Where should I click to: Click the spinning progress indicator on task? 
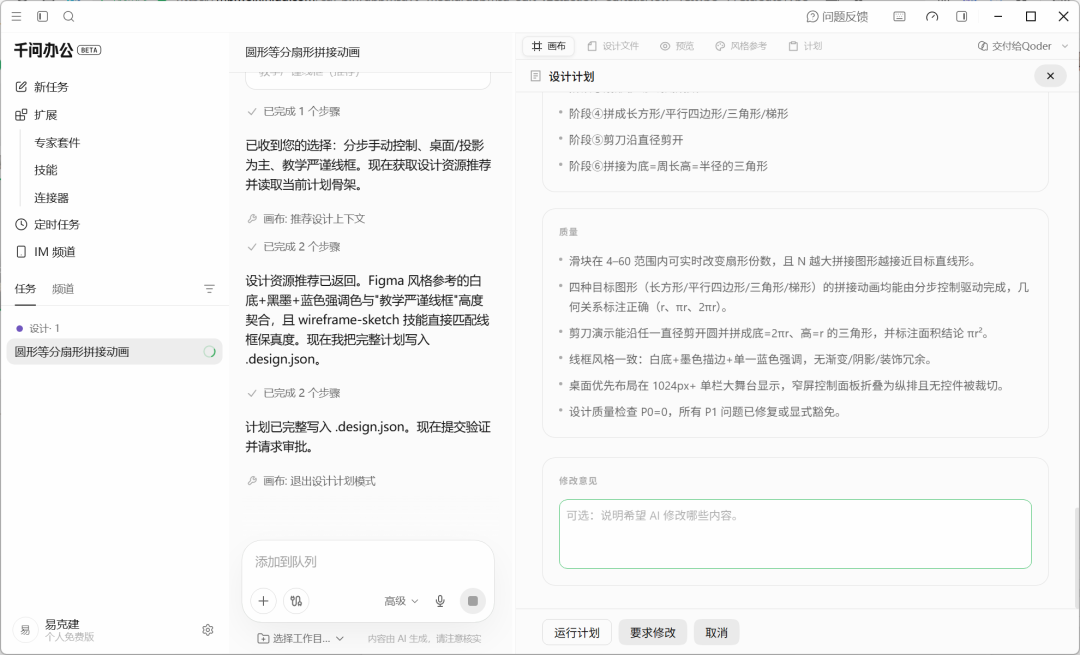coord(209,352)
